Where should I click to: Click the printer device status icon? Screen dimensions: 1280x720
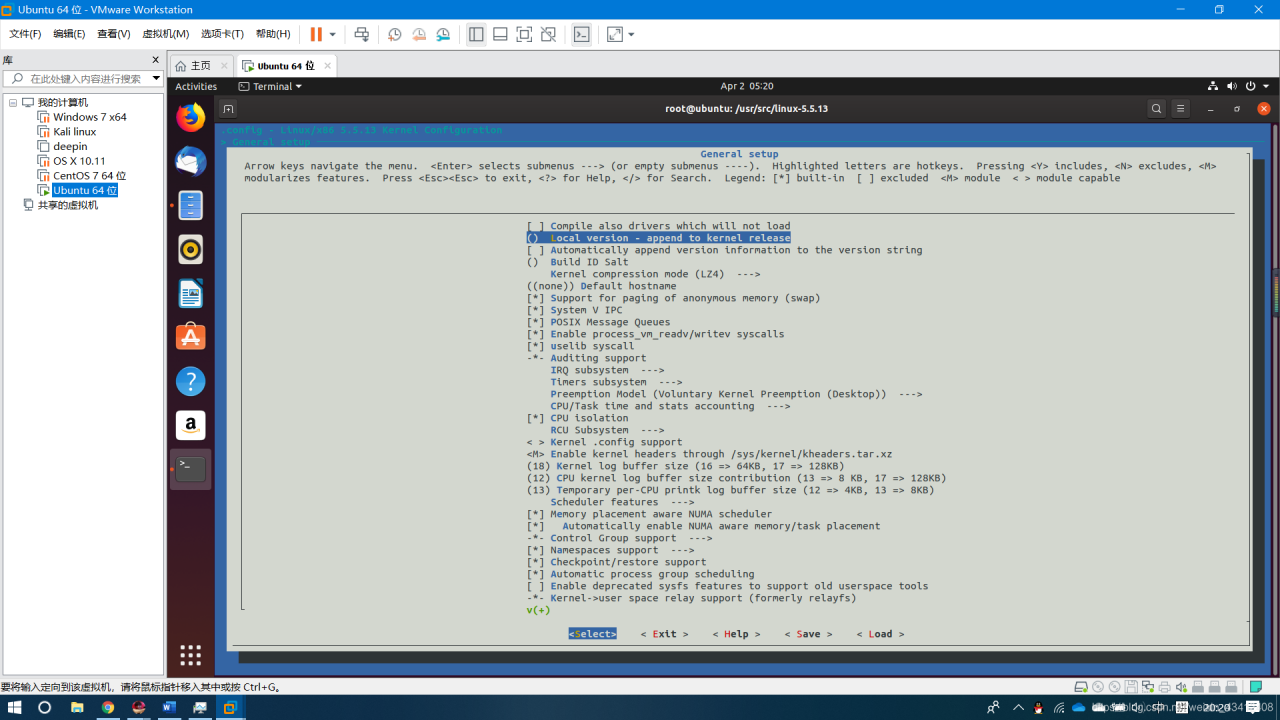(x=1165, y=687)
